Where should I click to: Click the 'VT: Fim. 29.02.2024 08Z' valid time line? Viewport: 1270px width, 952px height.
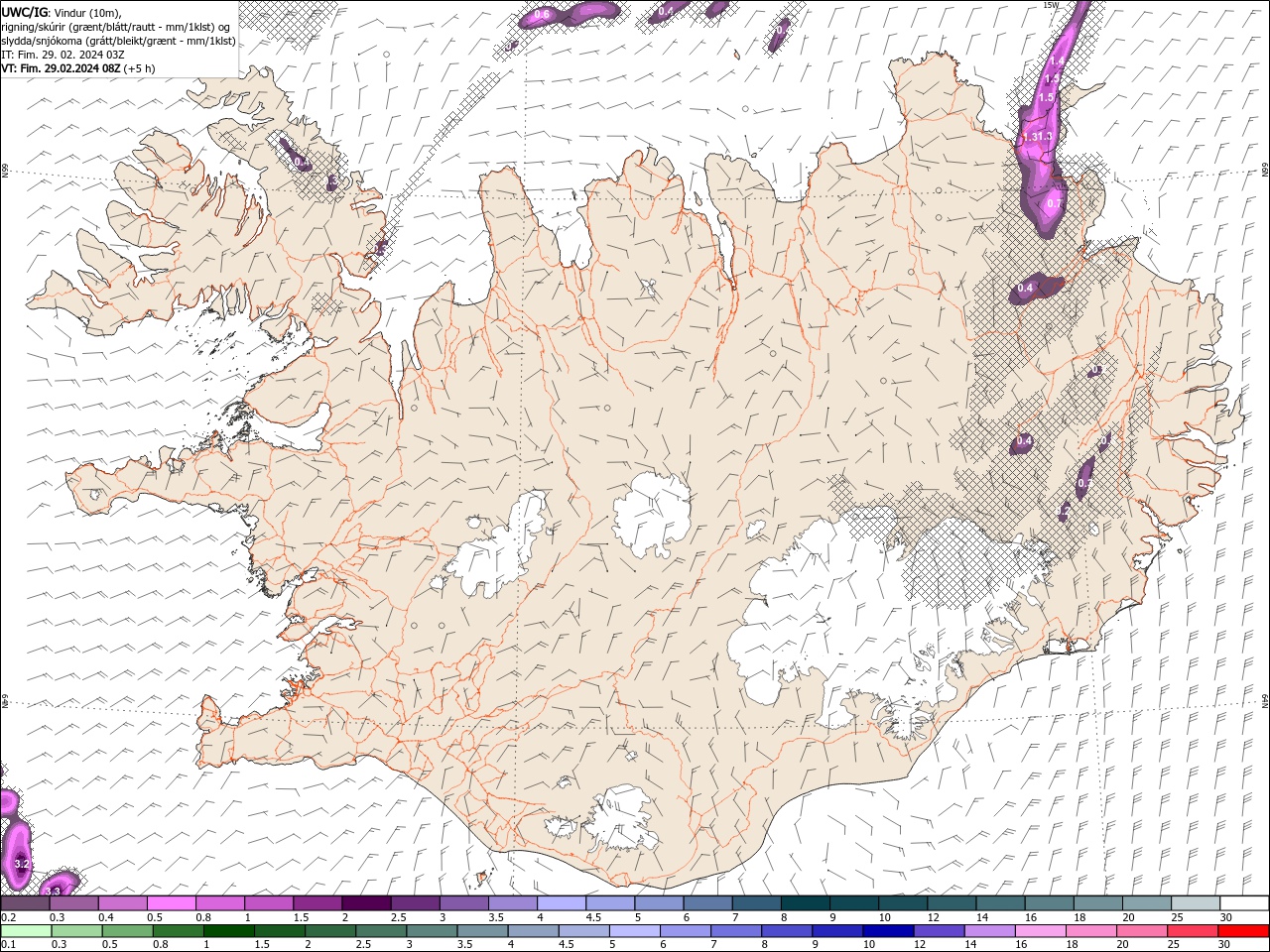tap(77, 68)
